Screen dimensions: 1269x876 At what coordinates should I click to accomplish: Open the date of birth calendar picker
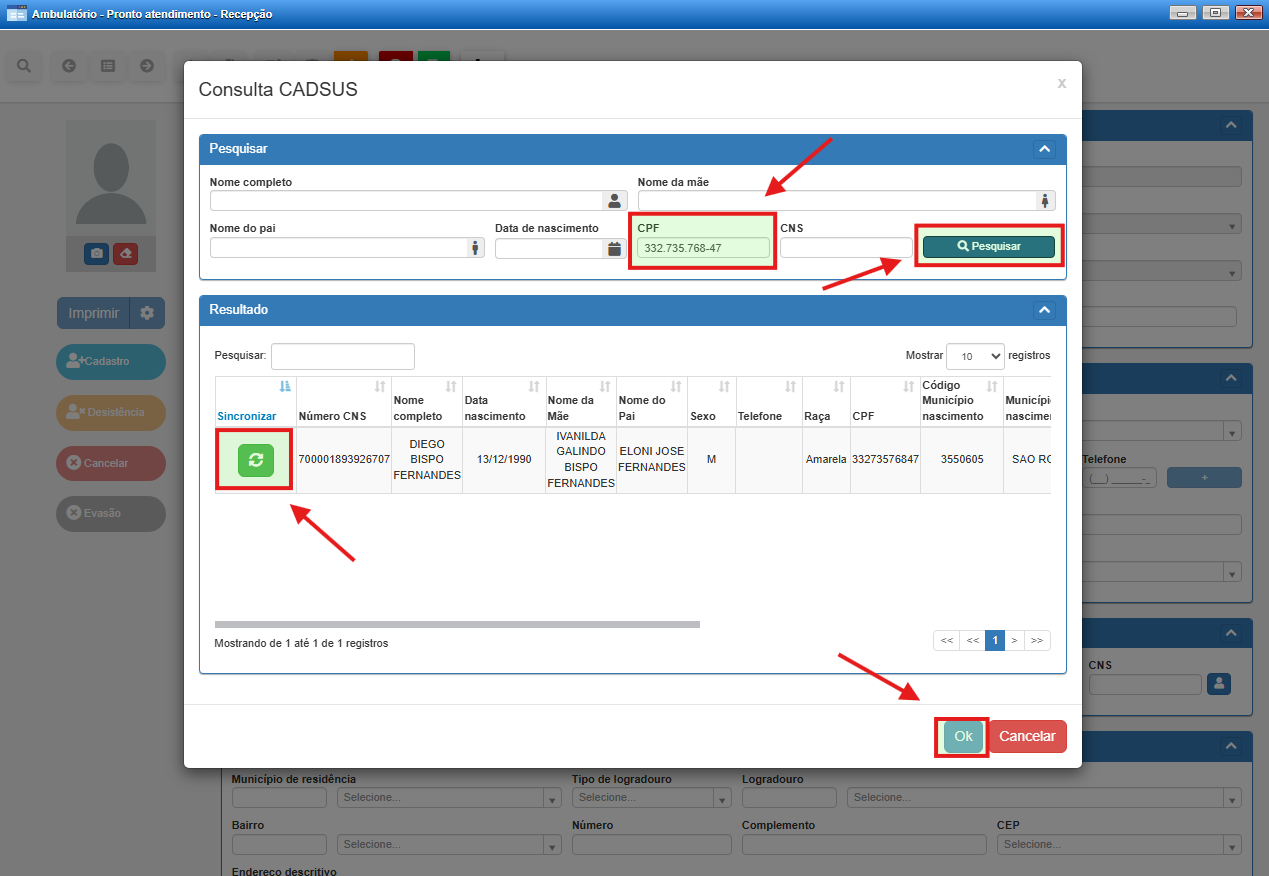pos(614,249)
